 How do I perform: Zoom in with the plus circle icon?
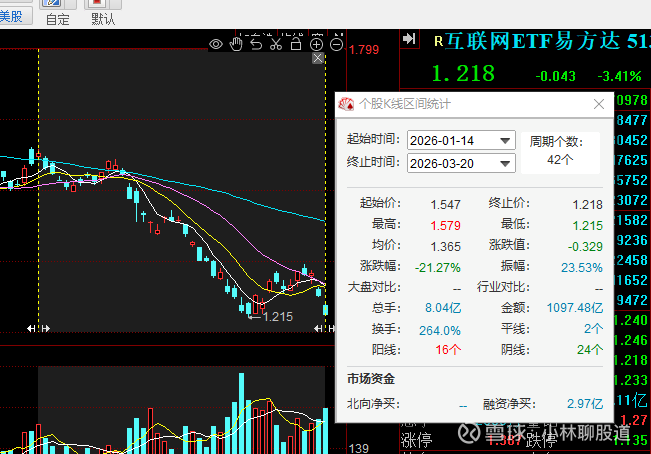316,44
